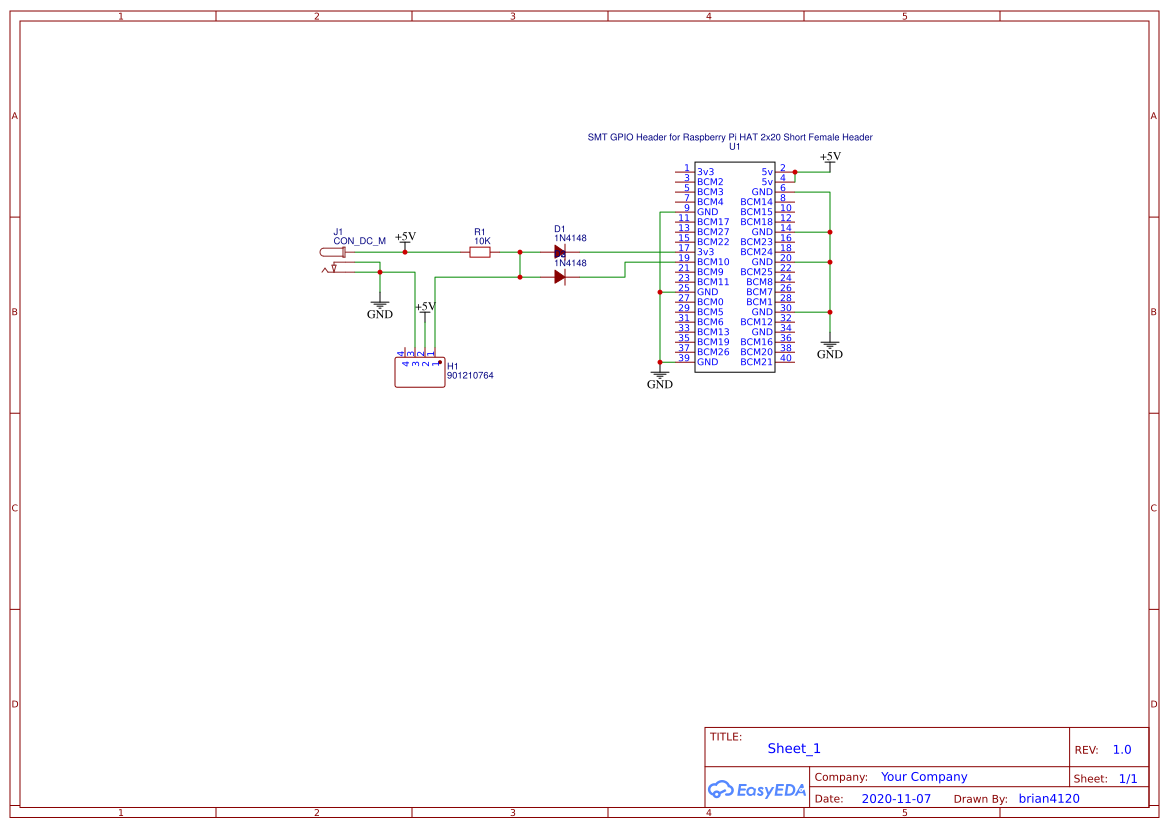
Task: Click the date 2020-11-07
Action: point(896,798)
